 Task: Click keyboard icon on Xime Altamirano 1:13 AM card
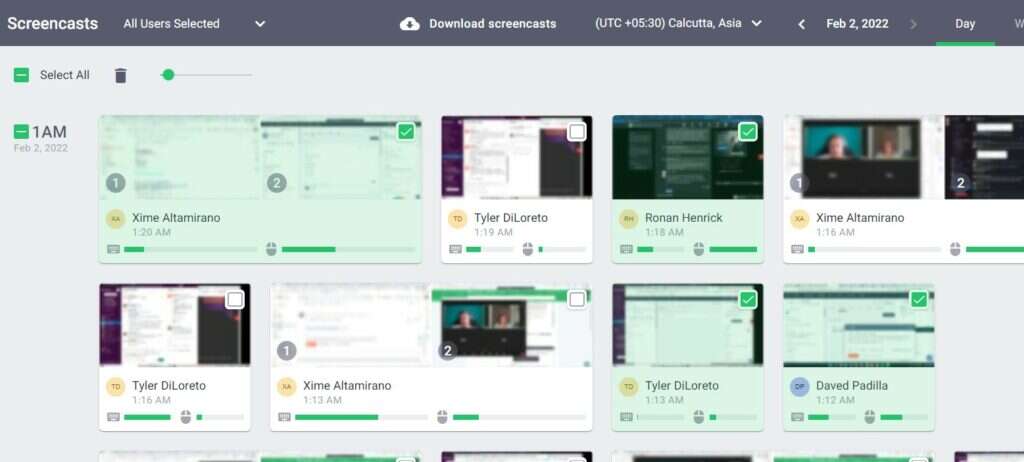(x=285, y=417)
